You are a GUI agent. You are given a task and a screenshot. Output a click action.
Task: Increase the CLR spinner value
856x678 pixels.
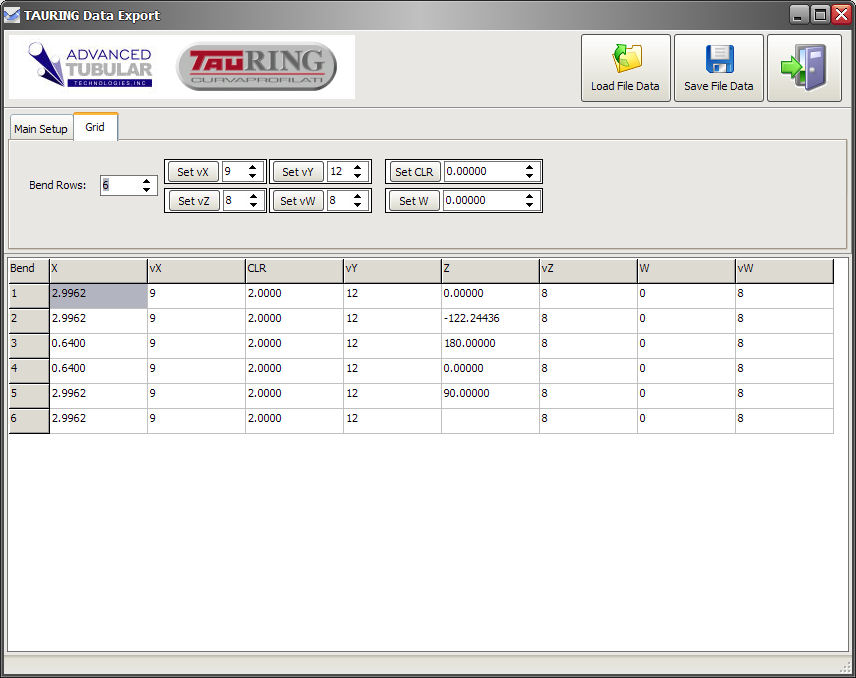click(529, 167)
